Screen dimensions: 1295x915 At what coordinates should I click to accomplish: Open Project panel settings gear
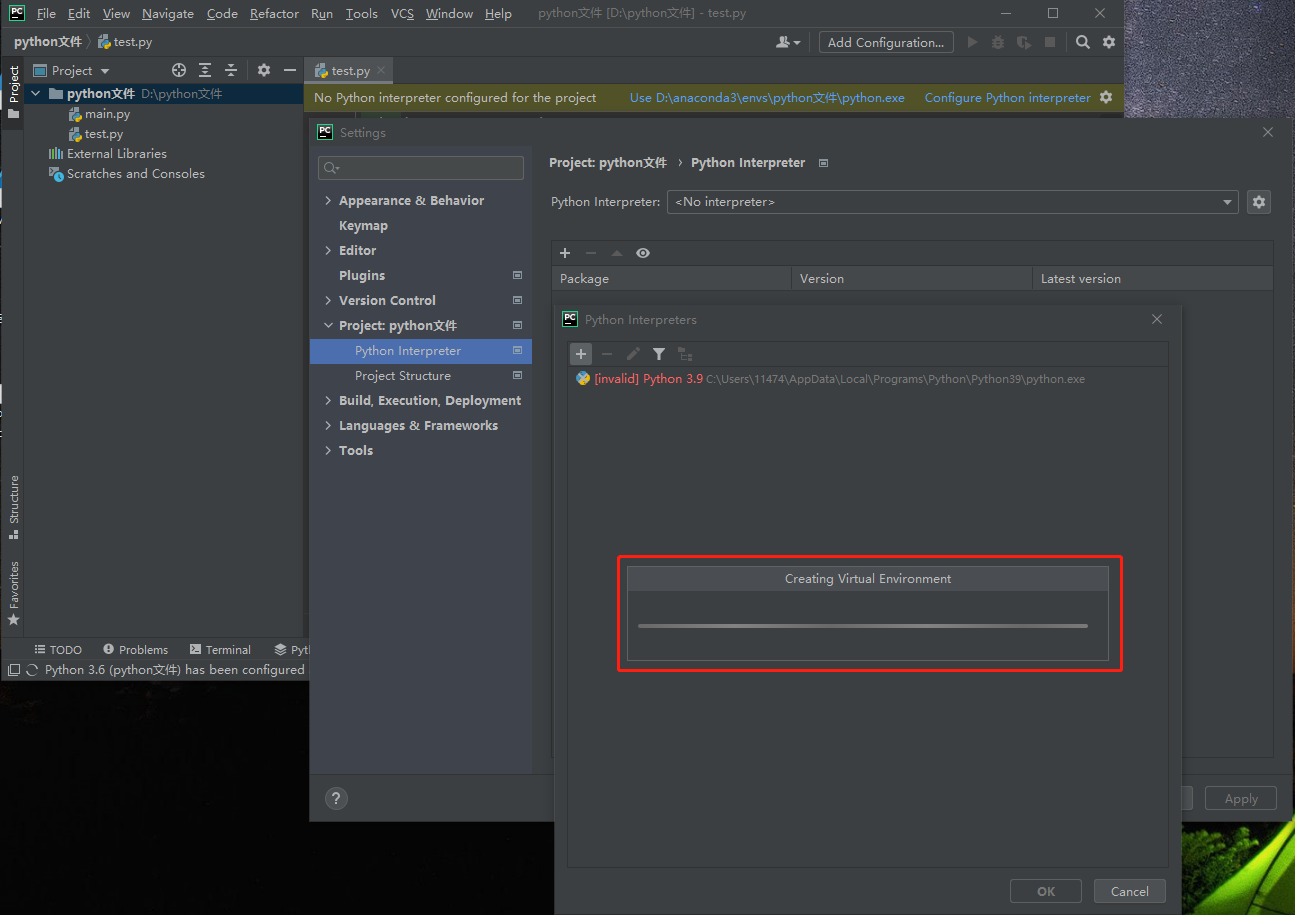click(264, 70)
